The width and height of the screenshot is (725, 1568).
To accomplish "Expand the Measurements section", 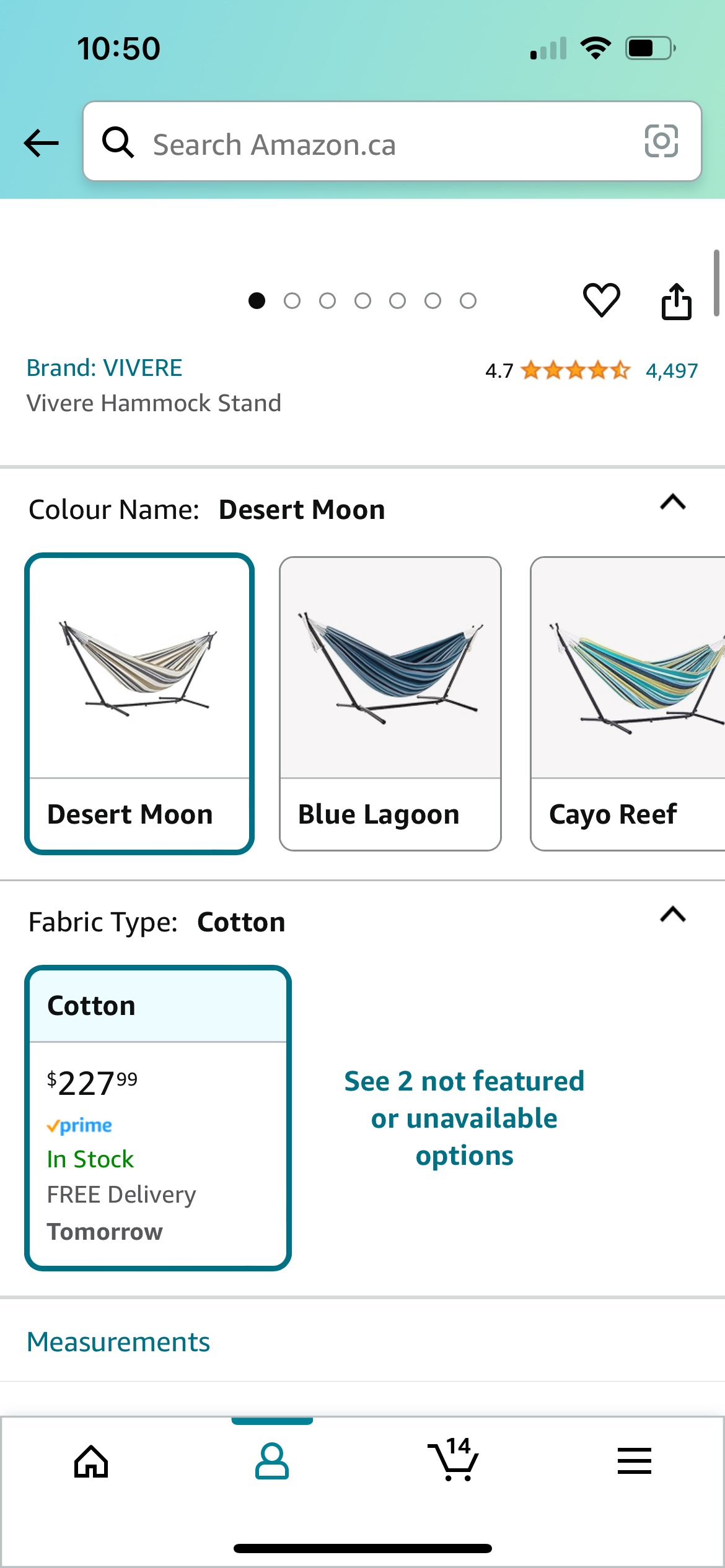I will point(118,1341).
